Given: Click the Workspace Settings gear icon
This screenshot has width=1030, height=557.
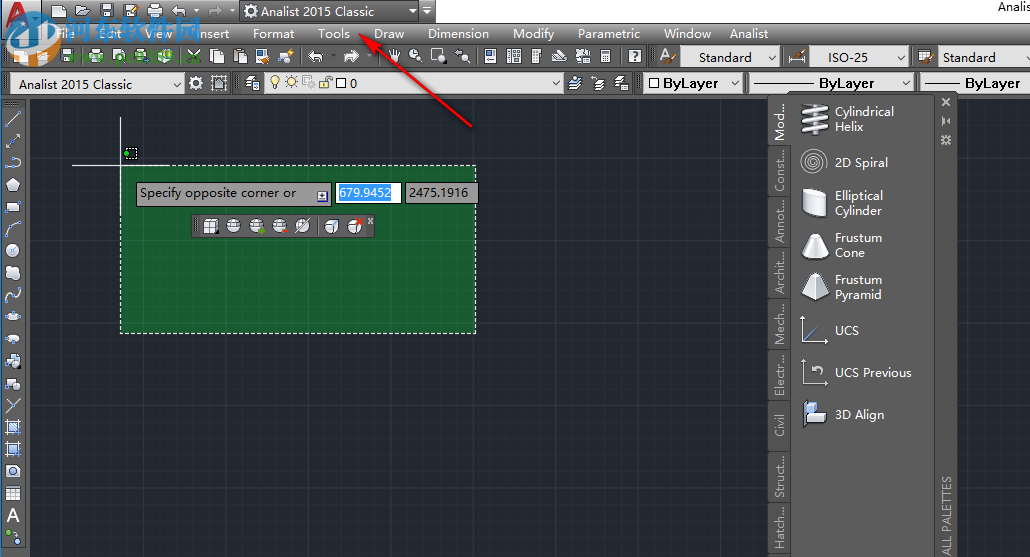Looking at the screenshot, I should pyautogui.click(x=196, y=83).
